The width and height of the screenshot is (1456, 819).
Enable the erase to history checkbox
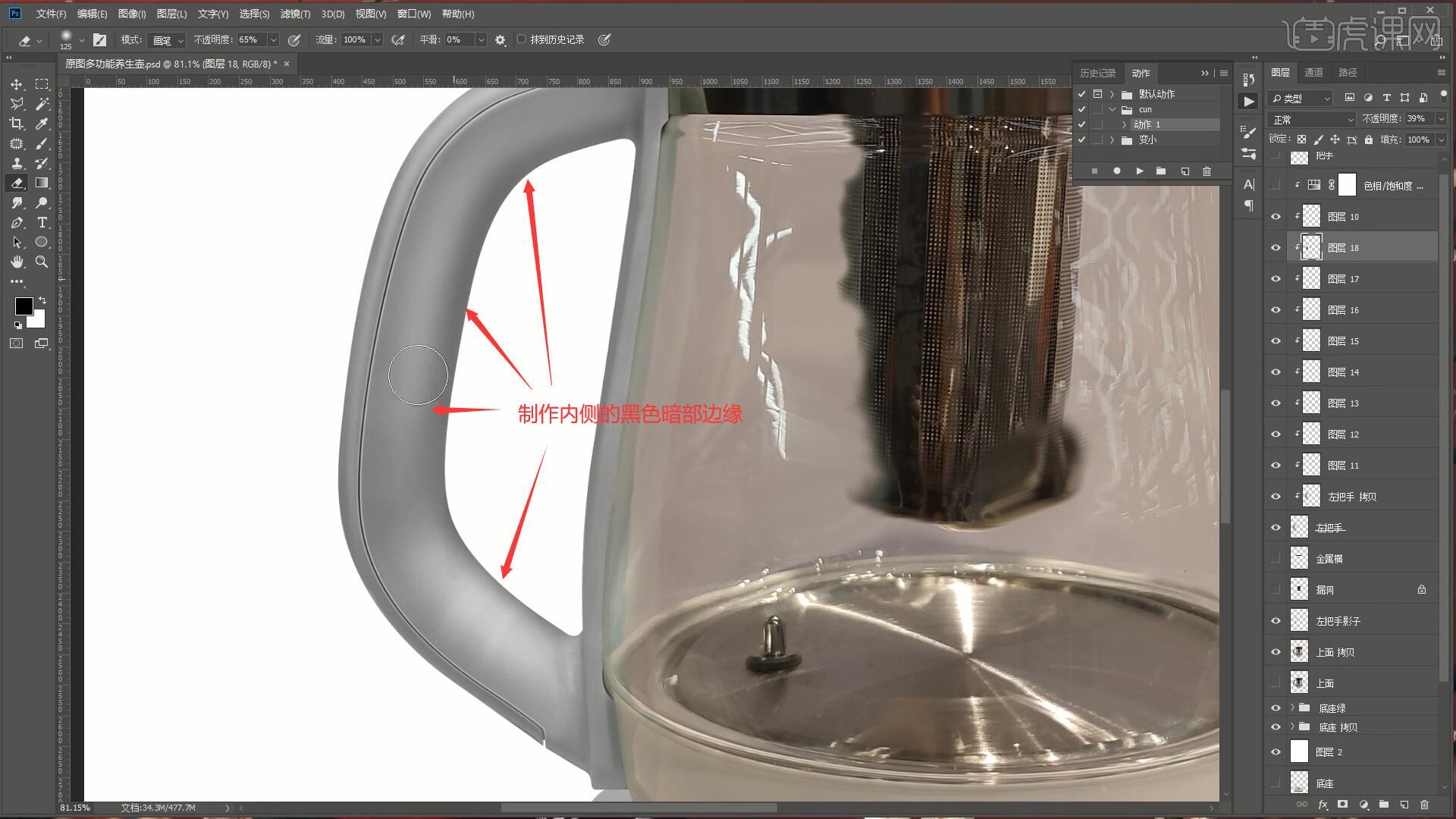[522, 39]
